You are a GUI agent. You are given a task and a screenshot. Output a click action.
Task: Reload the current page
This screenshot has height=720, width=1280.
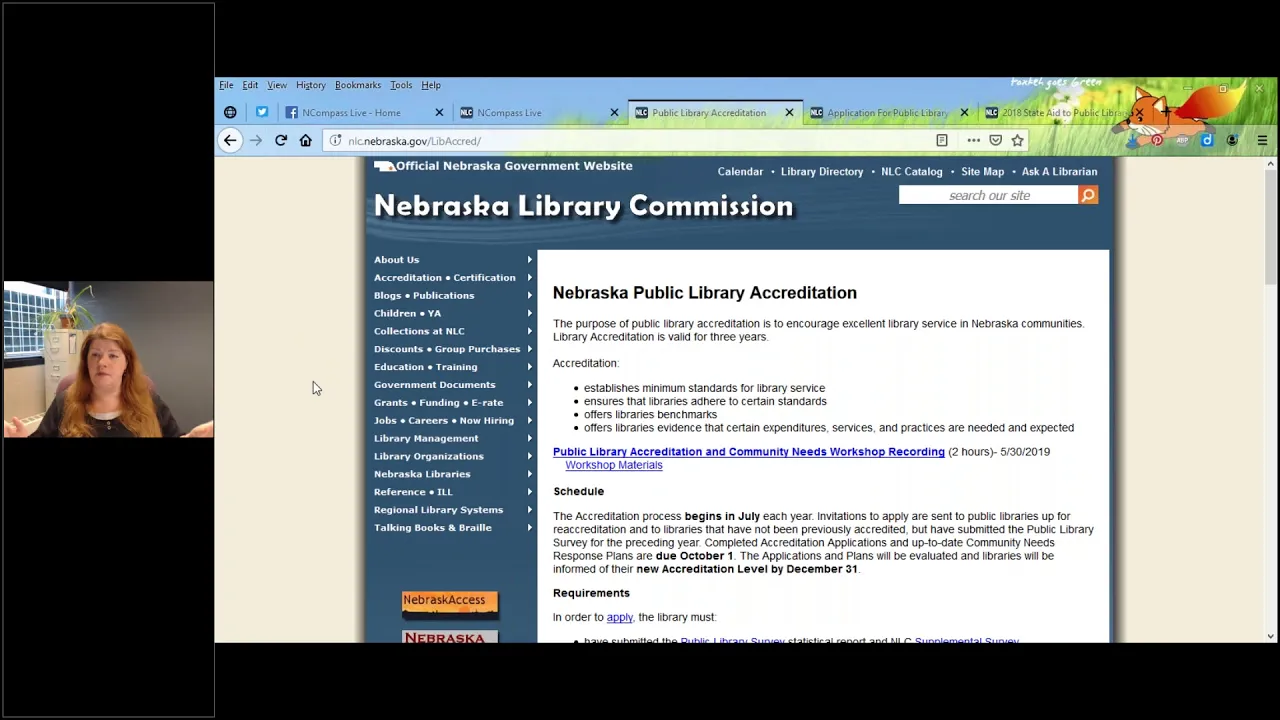point(281,141)
